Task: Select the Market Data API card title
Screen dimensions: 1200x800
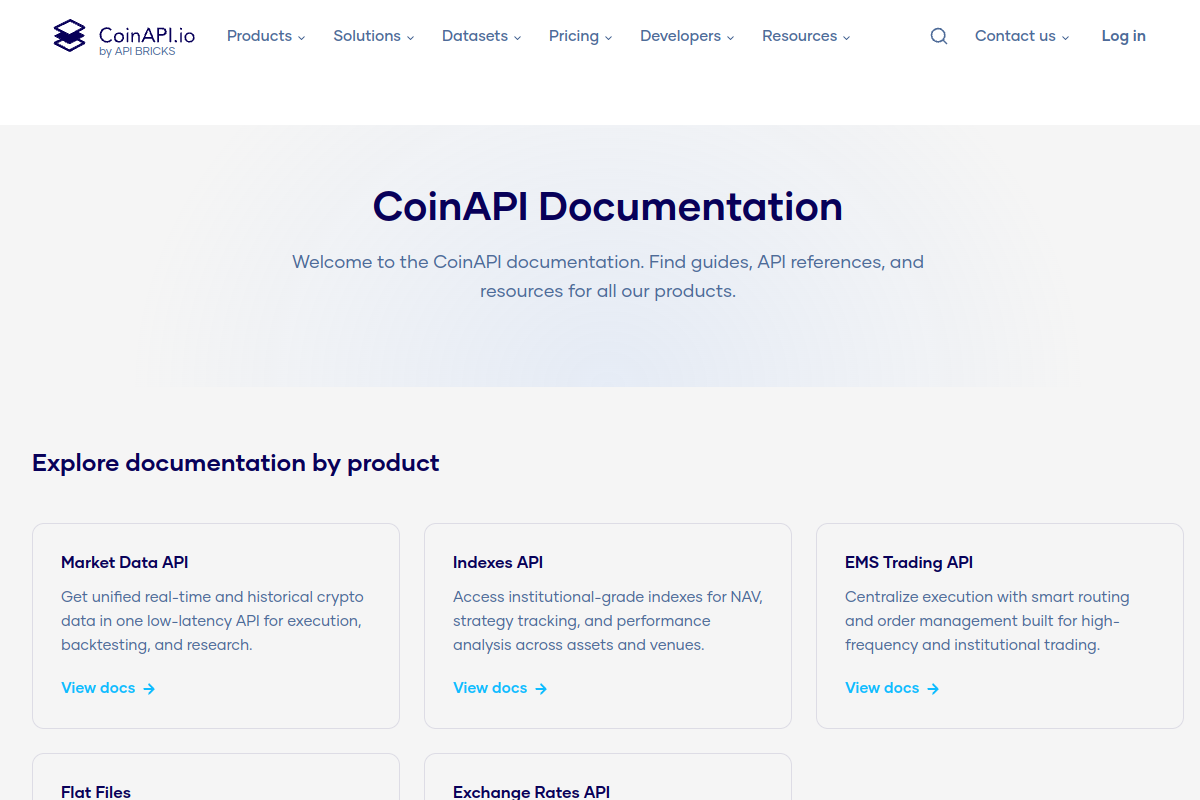Action: tap(125, 562)
